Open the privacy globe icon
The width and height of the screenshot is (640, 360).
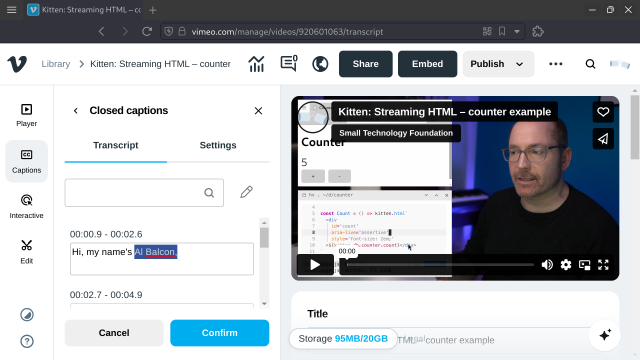click(320, 64)
